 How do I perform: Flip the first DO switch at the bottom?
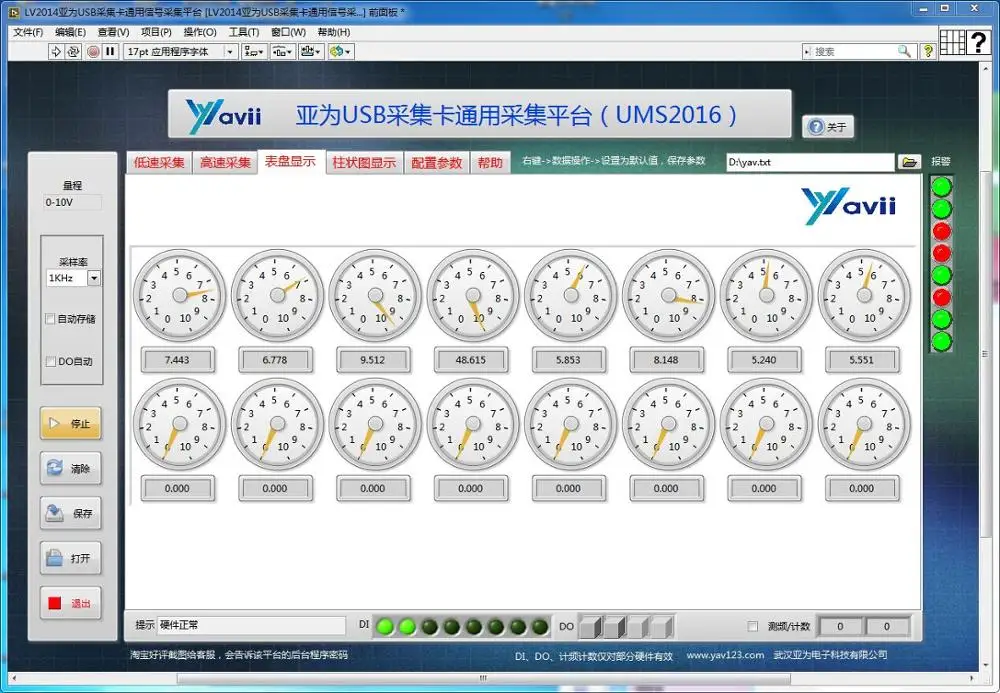tap(589, 625)
